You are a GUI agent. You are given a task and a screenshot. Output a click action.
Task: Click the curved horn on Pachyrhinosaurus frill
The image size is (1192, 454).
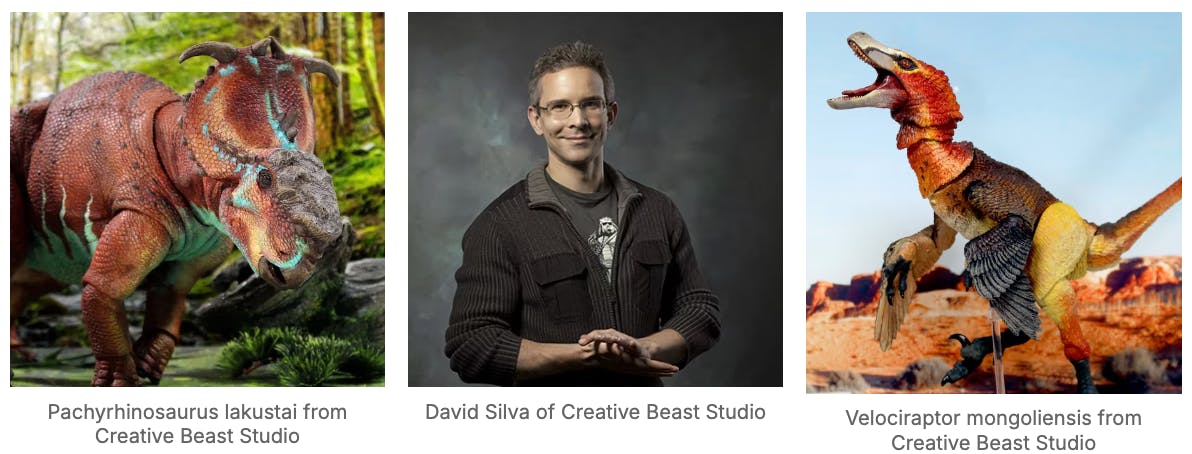pos(209,51)
